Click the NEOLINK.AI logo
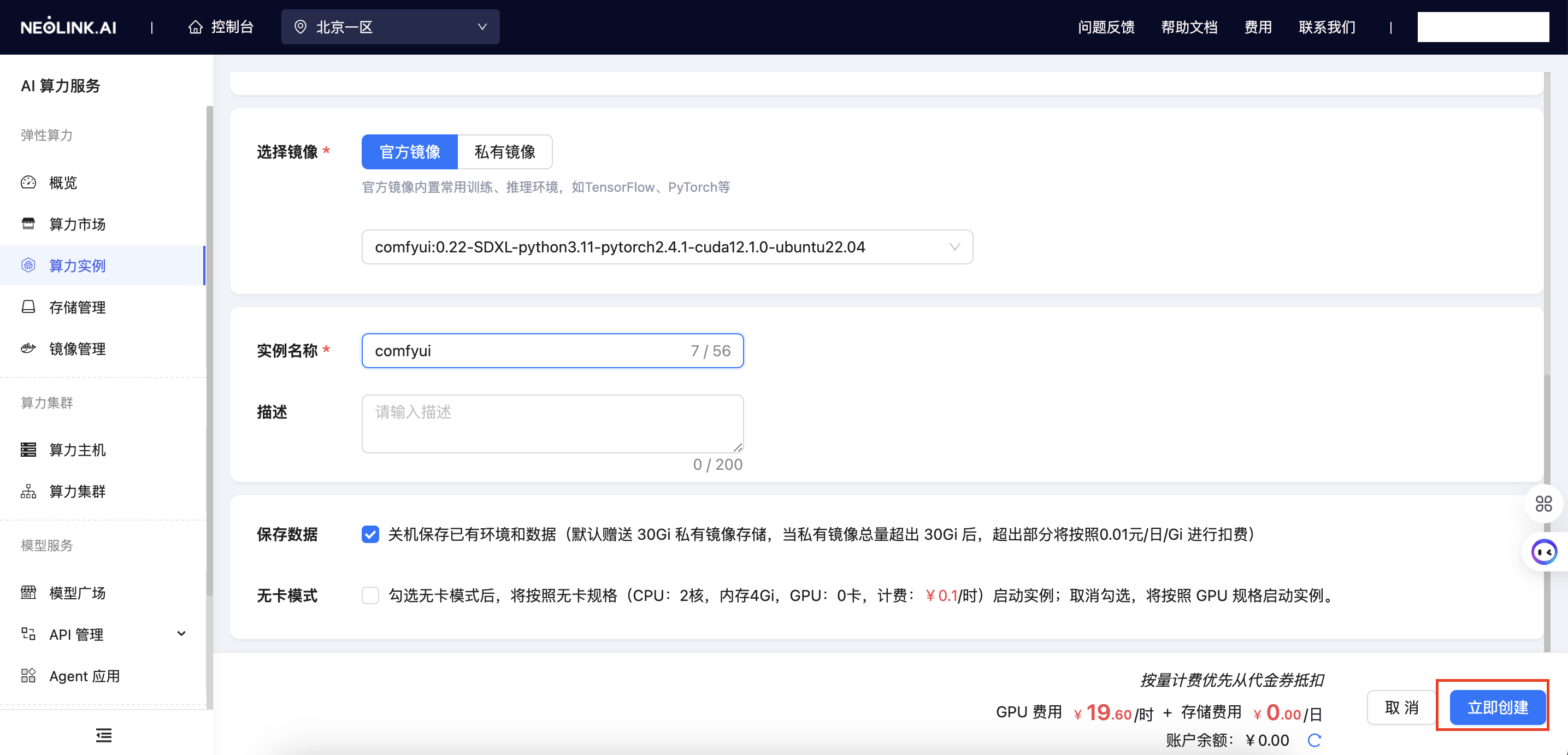The image size is (1568, 755). pos(68,27)
